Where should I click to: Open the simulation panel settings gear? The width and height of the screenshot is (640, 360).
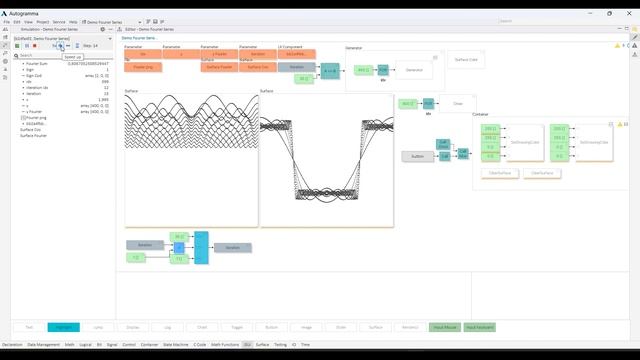102,29
